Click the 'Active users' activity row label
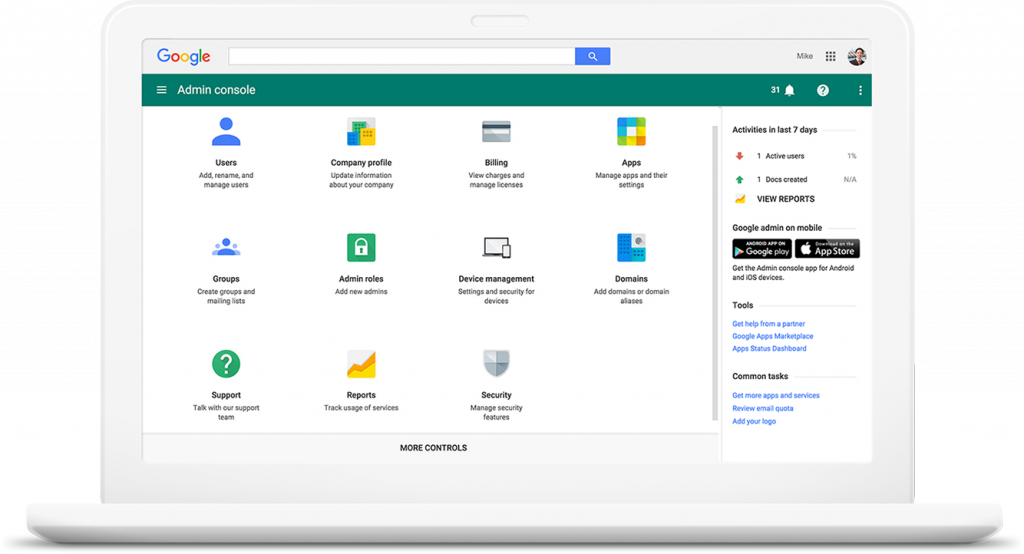This screenshot has height=554, width=1024. [x=784, y=156]
